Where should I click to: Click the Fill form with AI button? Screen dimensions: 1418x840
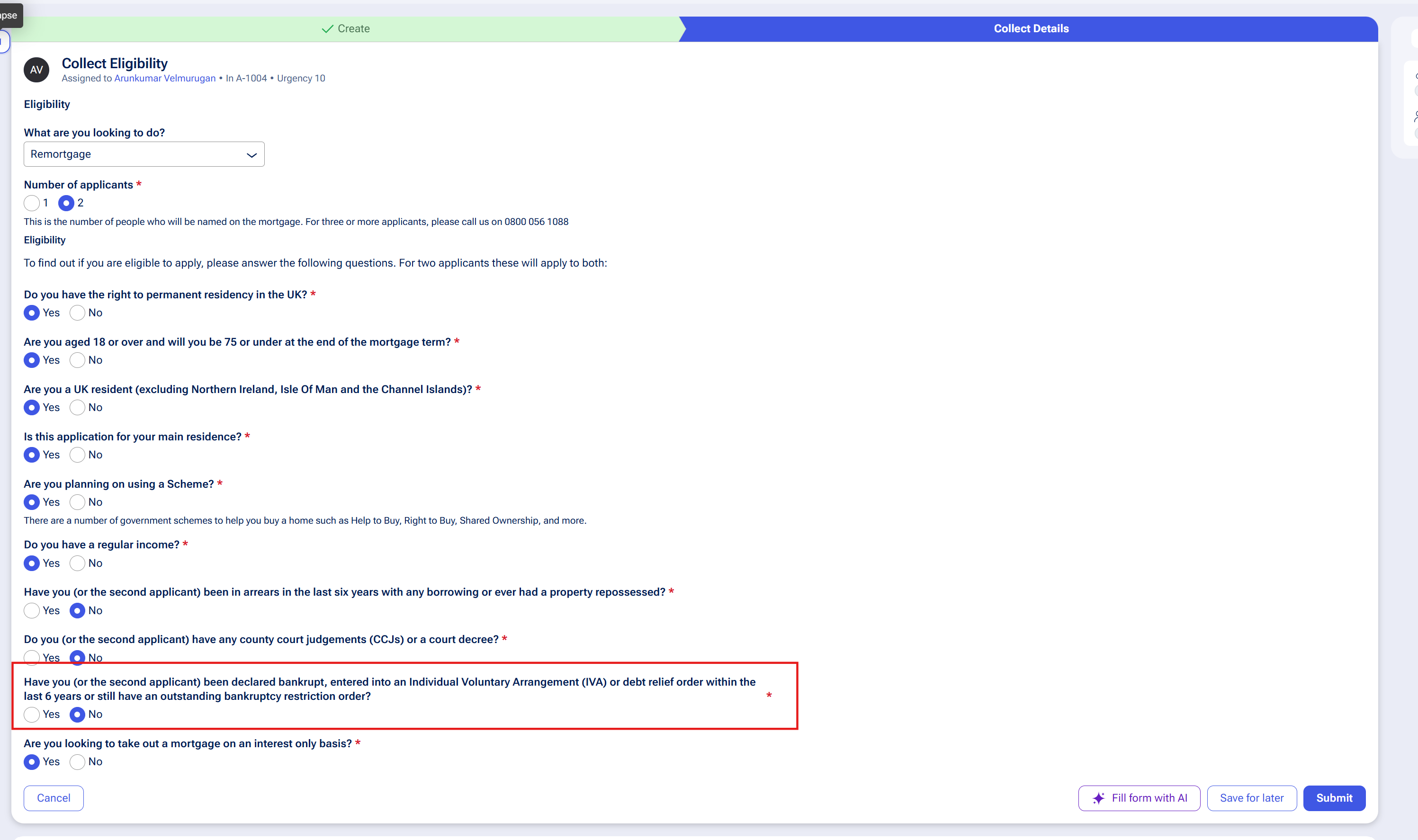pos(1139,798)
